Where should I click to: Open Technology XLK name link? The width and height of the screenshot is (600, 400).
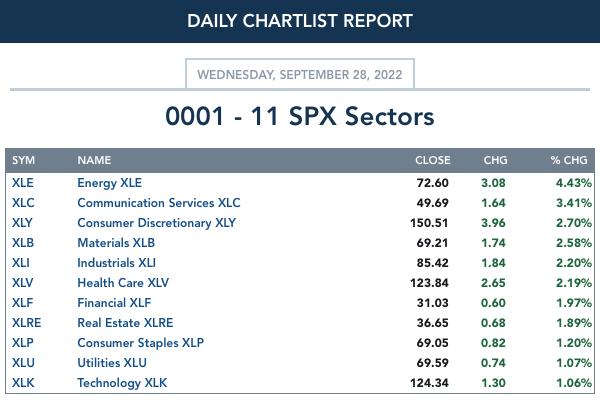pyautogui.click(x=122, y=383)
